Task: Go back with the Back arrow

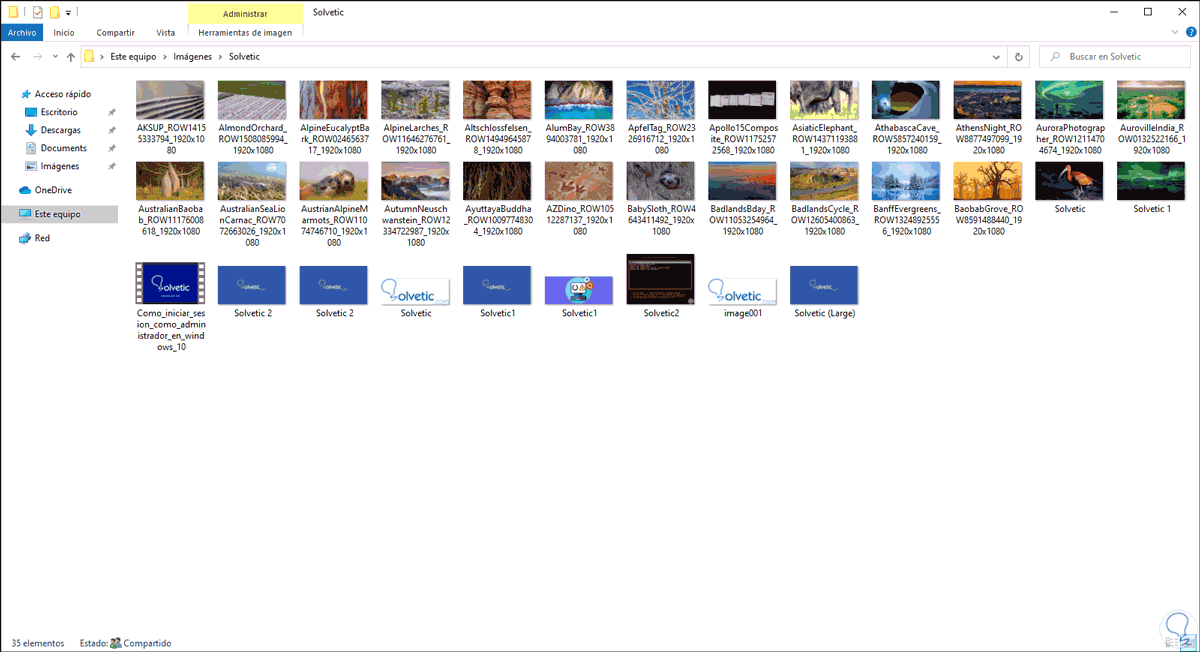Action: click(15, 57)
